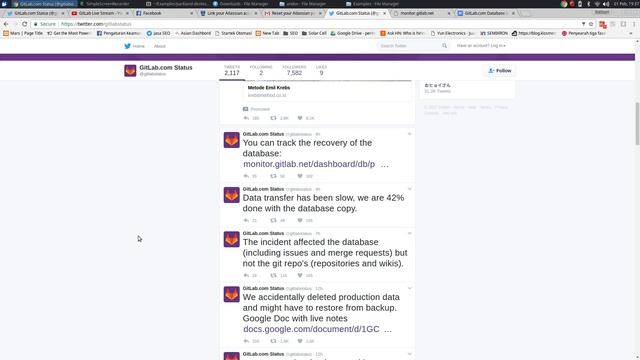Viewport: 640px width, 360px height.
Task: Reply to the 'You can track the recovery' tweet
Action: tap(246, 176)
